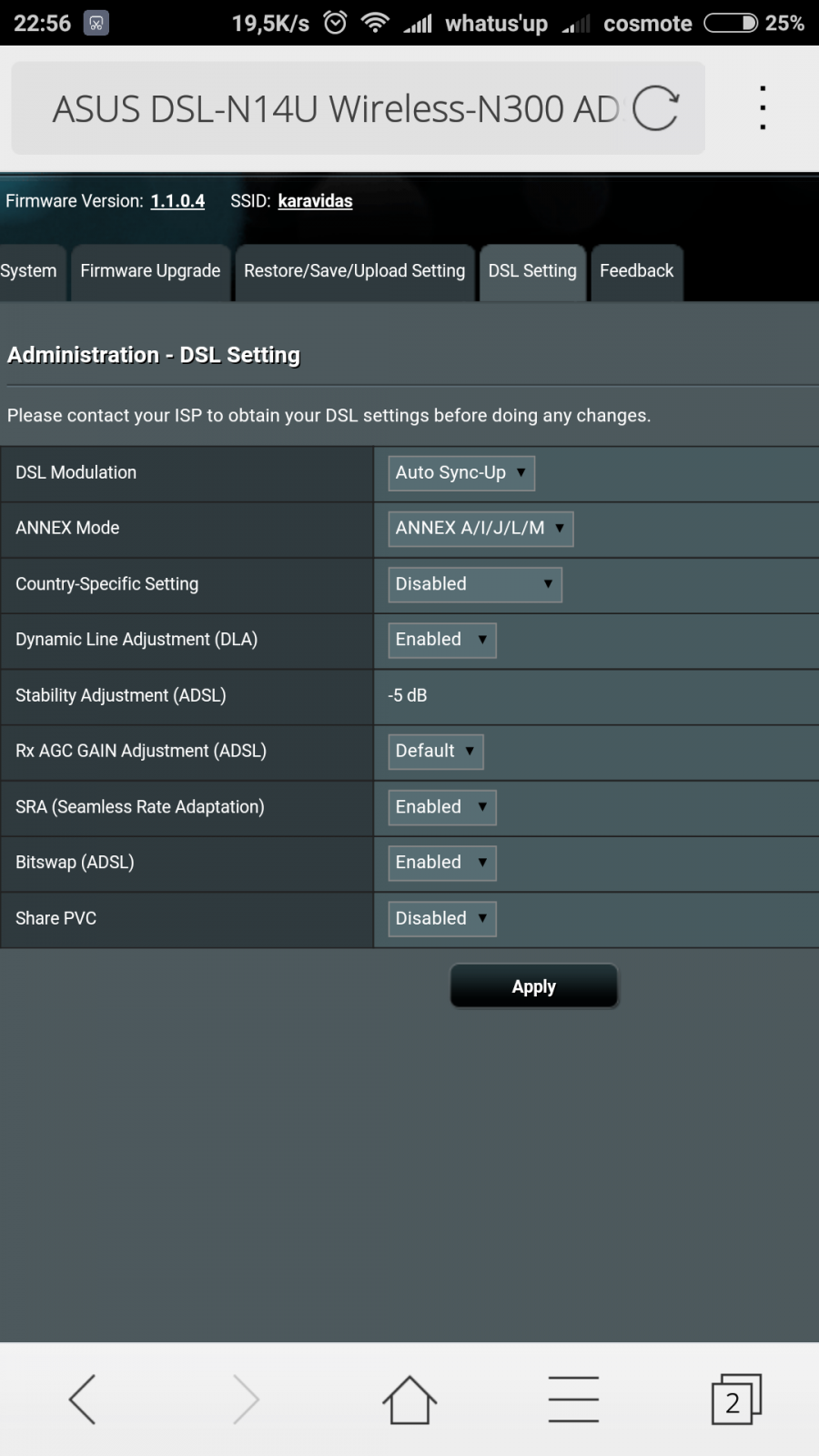Tap the 22:56 clock in status bar
The height and width of the screenshot is (1456, 819).
pyautogui.click(x=42, y=23)
